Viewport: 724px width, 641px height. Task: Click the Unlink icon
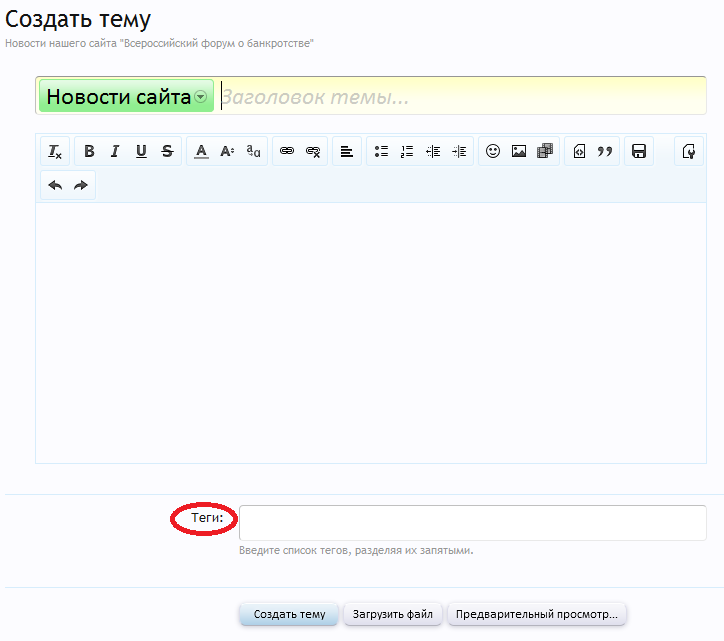(313, 151)
